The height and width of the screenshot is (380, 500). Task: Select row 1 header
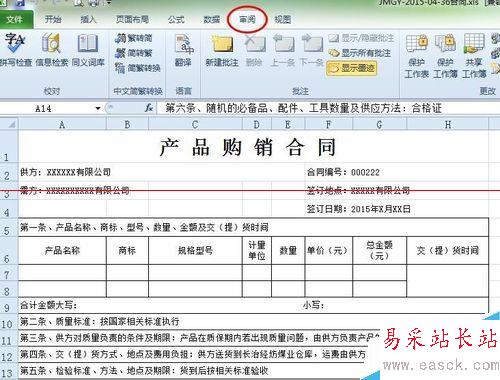(9, 147)
